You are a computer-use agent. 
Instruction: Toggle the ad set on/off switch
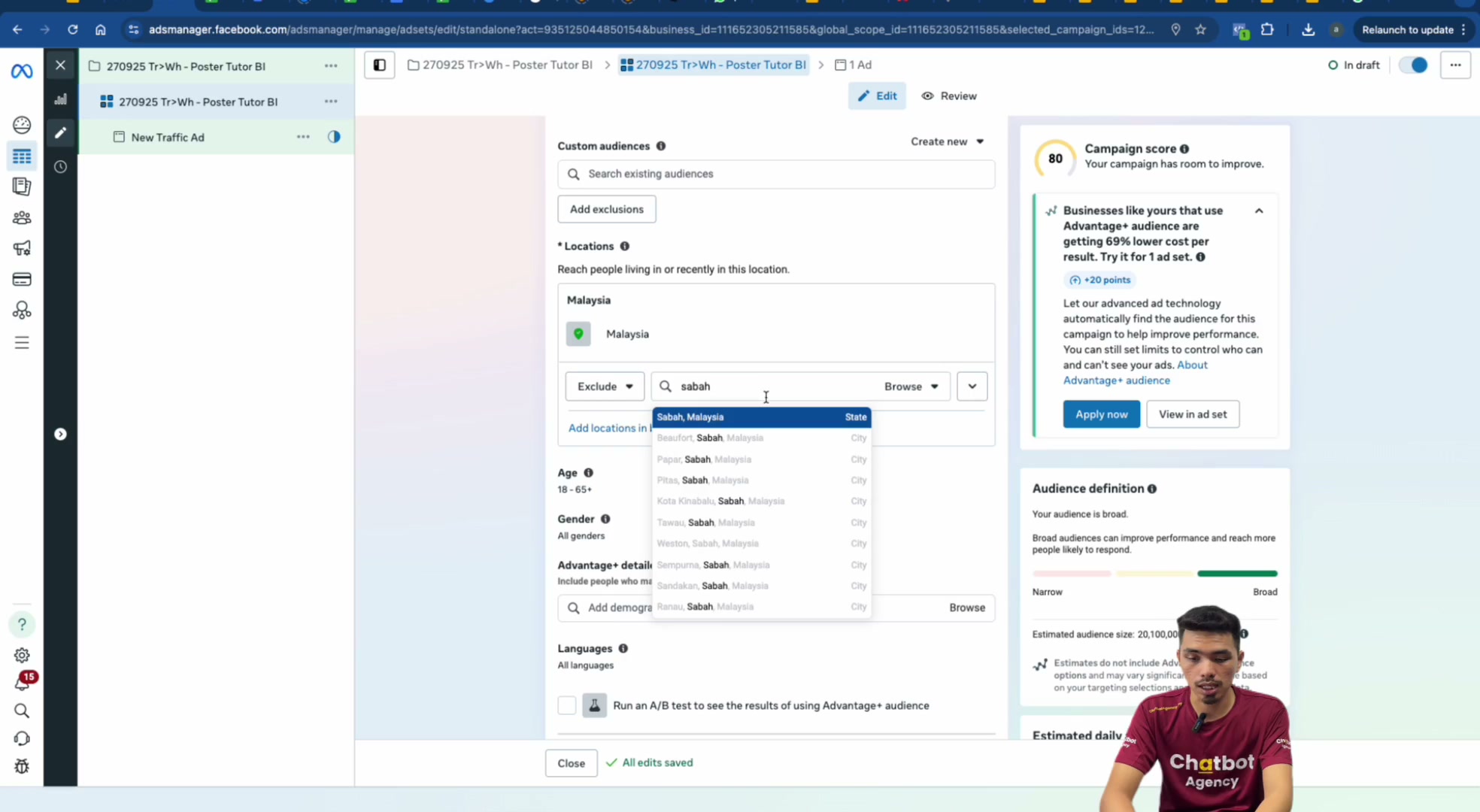click(x=1413, y=65)
